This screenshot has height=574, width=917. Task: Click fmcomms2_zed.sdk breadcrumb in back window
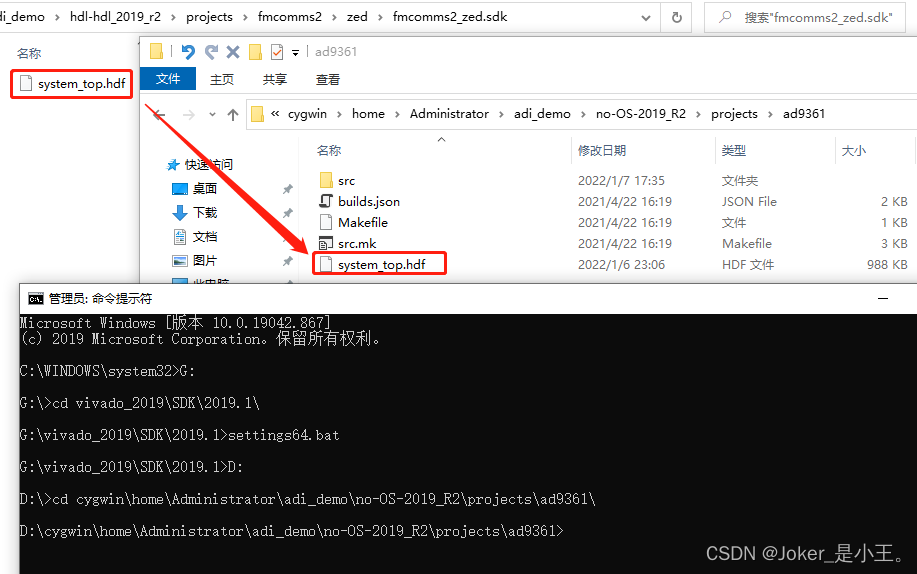click(x=450, y=17)
